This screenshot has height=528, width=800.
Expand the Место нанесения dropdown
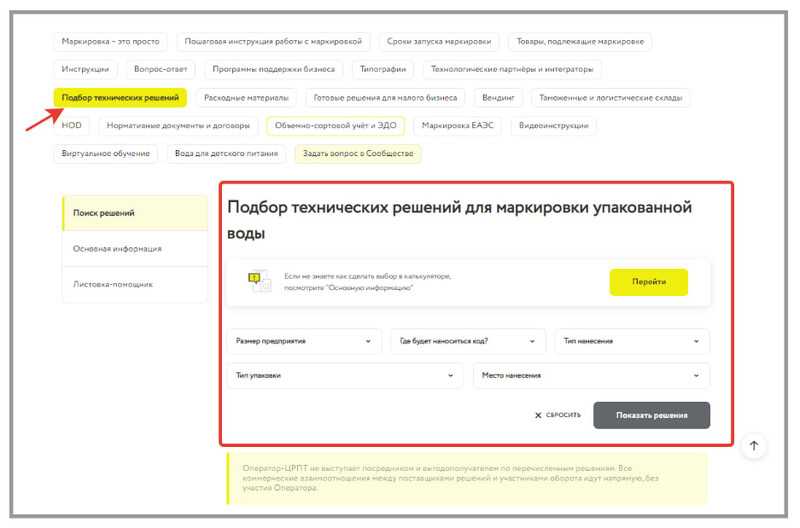tap(591, 375)
